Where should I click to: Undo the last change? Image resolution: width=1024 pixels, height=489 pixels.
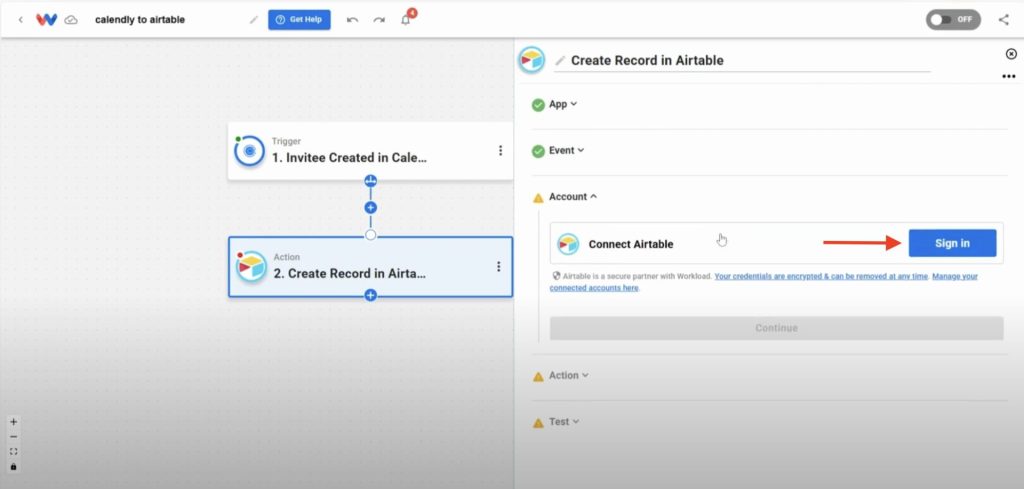(x=353, y=20)
